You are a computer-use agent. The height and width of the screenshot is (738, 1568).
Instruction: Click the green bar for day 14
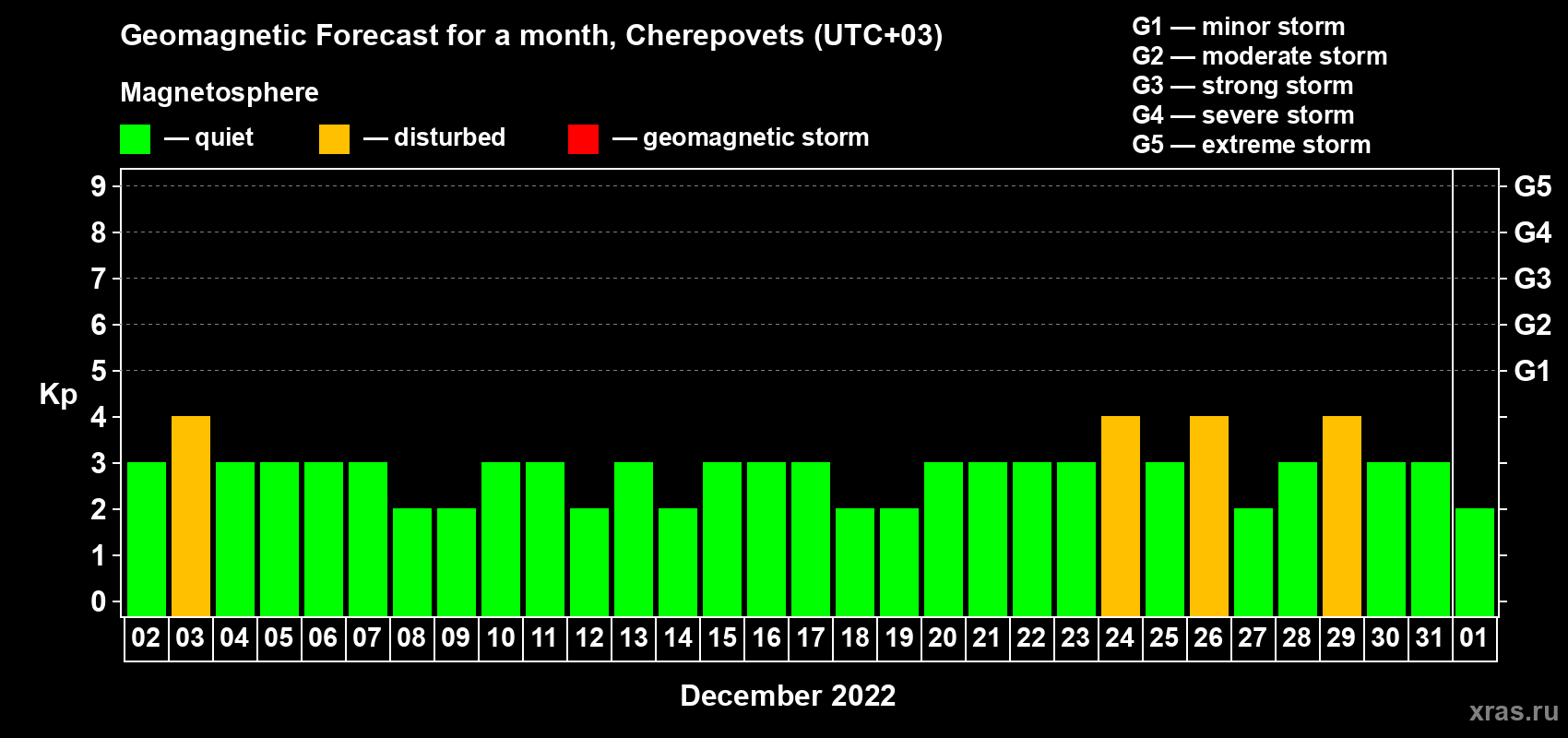pos(678,562)
